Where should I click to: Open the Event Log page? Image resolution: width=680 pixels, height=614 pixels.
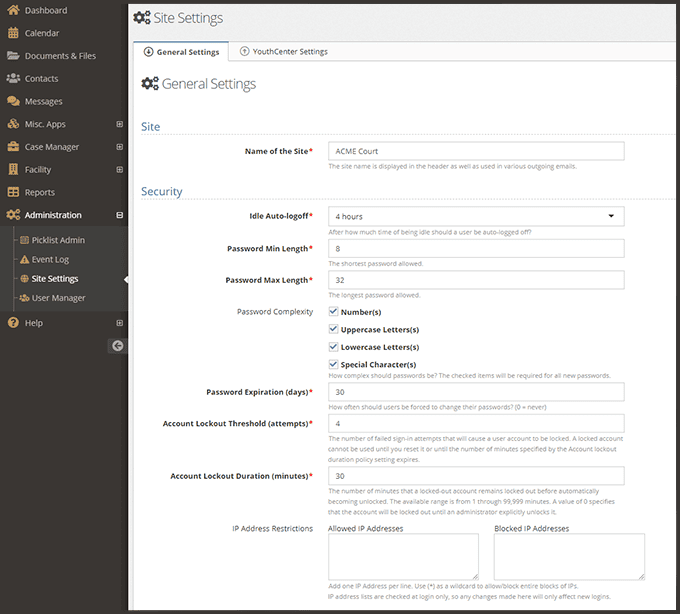point(50,259)
